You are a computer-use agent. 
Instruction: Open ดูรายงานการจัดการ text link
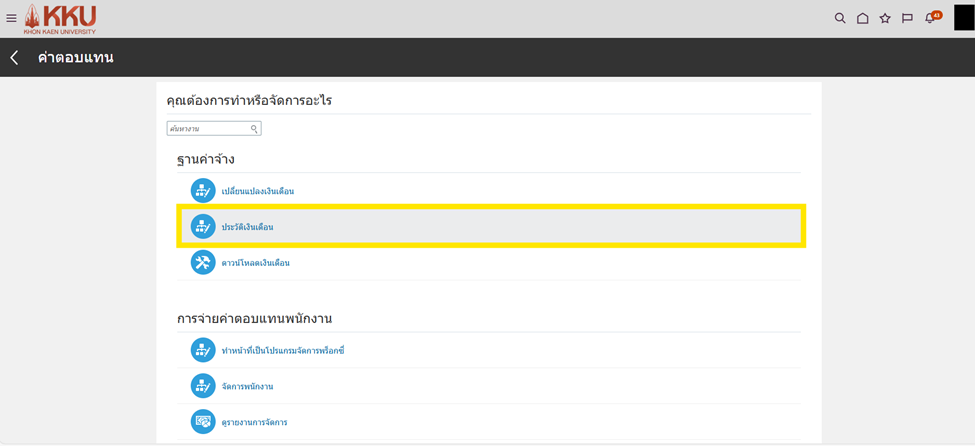click(x=254, y=422)
